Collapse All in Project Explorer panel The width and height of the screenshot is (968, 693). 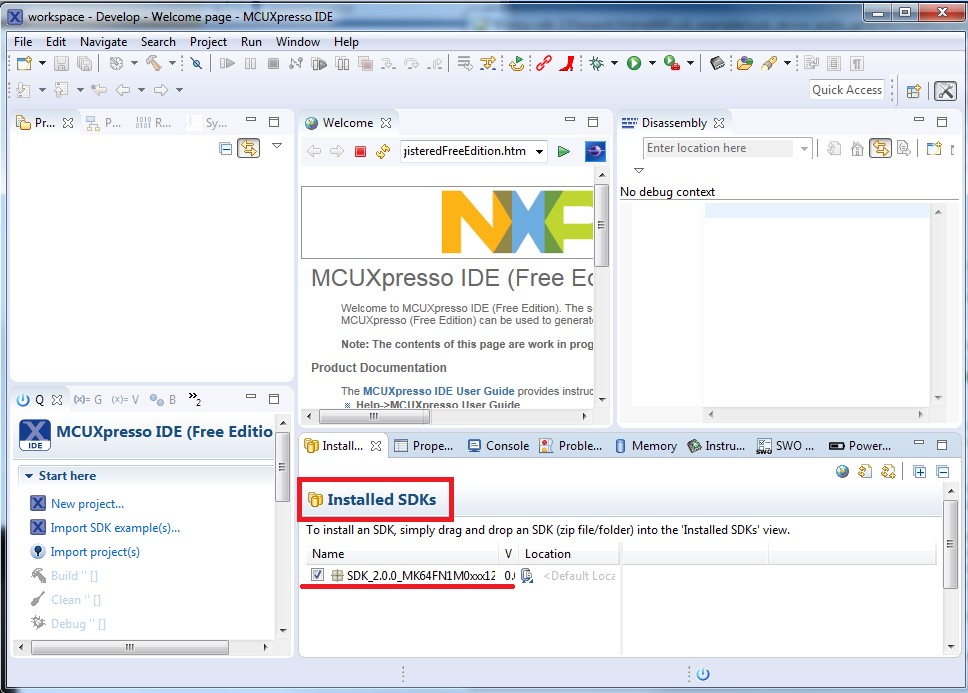point(225,149)
